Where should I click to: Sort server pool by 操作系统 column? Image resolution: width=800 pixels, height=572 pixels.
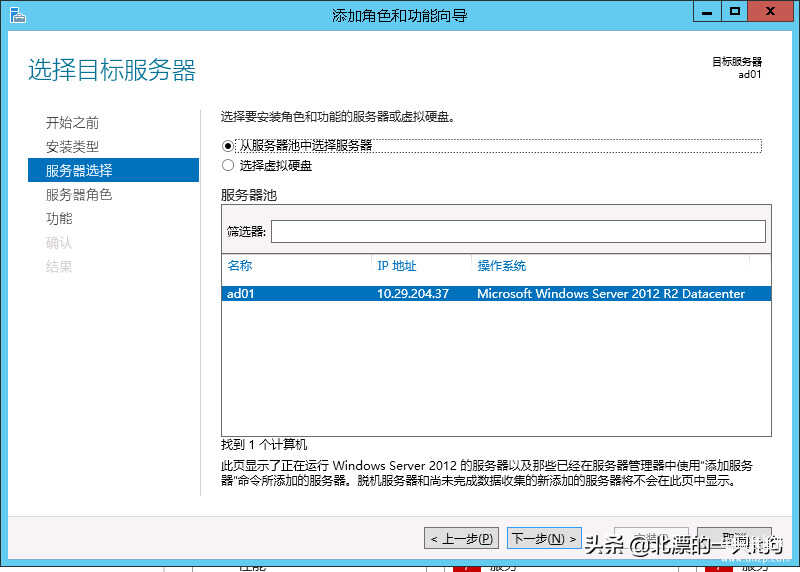(502, 265)
